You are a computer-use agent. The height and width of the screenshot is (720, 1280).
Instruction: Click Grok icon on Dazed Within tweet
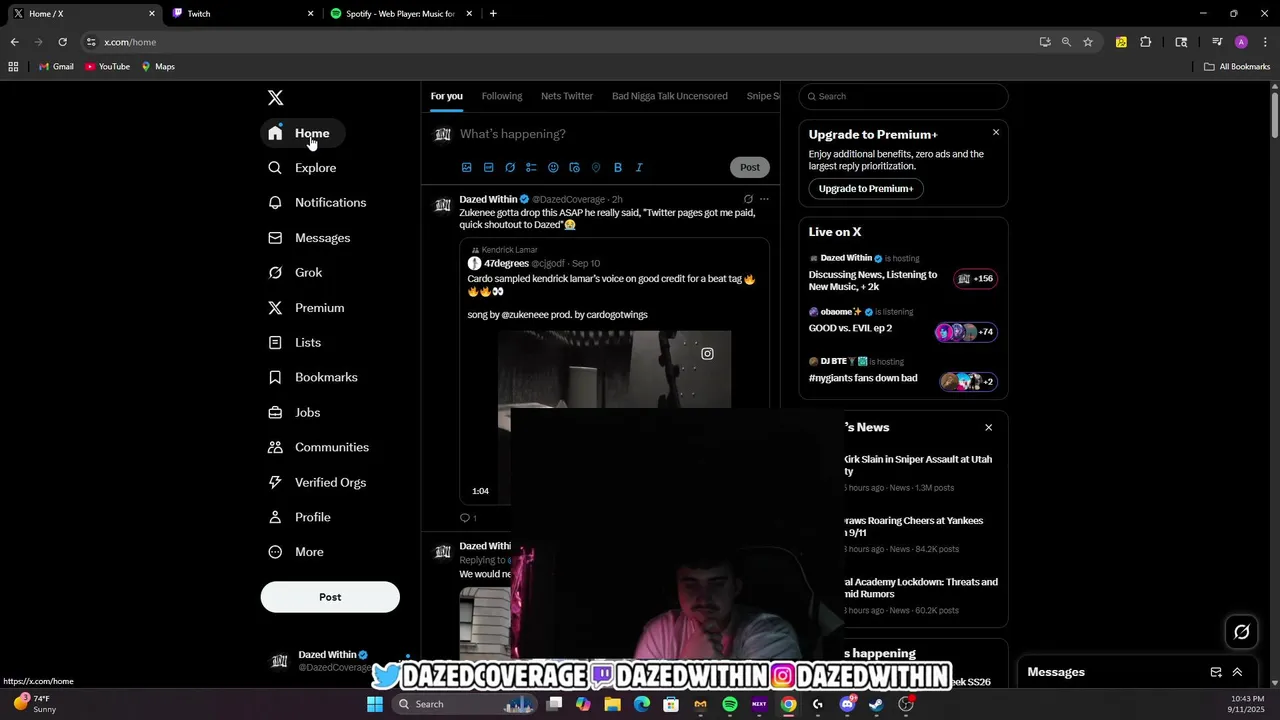(748, 199)
